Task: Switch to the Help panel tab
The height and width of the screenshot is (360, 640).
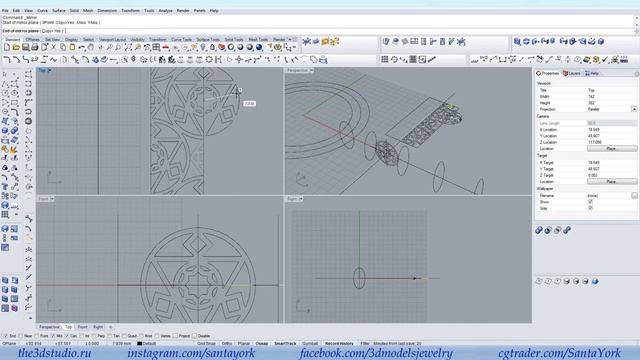Action: click(592, 73)
